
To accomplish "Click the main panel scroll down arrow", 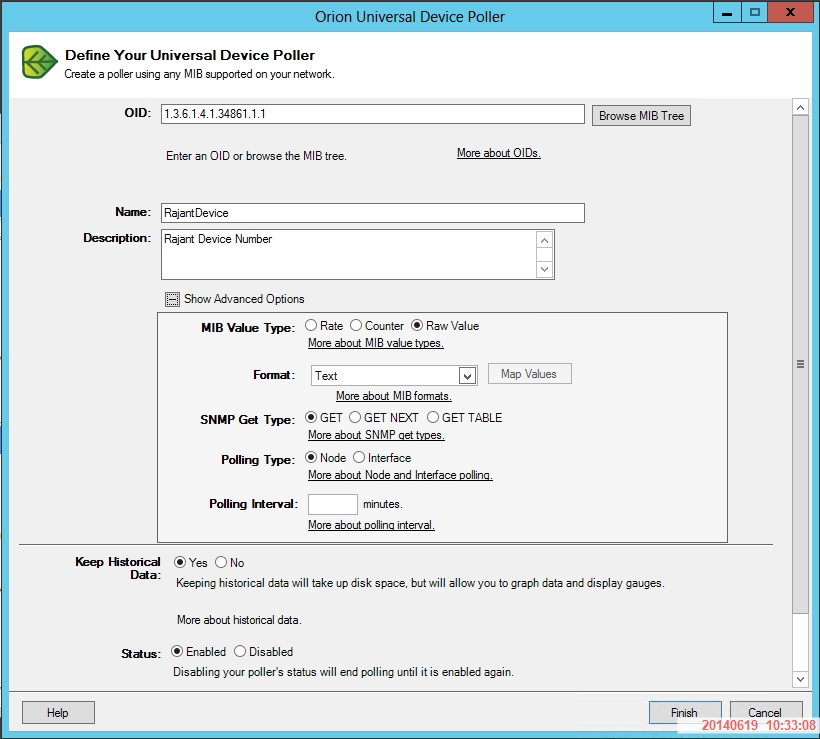I will [x=800, y=679].
